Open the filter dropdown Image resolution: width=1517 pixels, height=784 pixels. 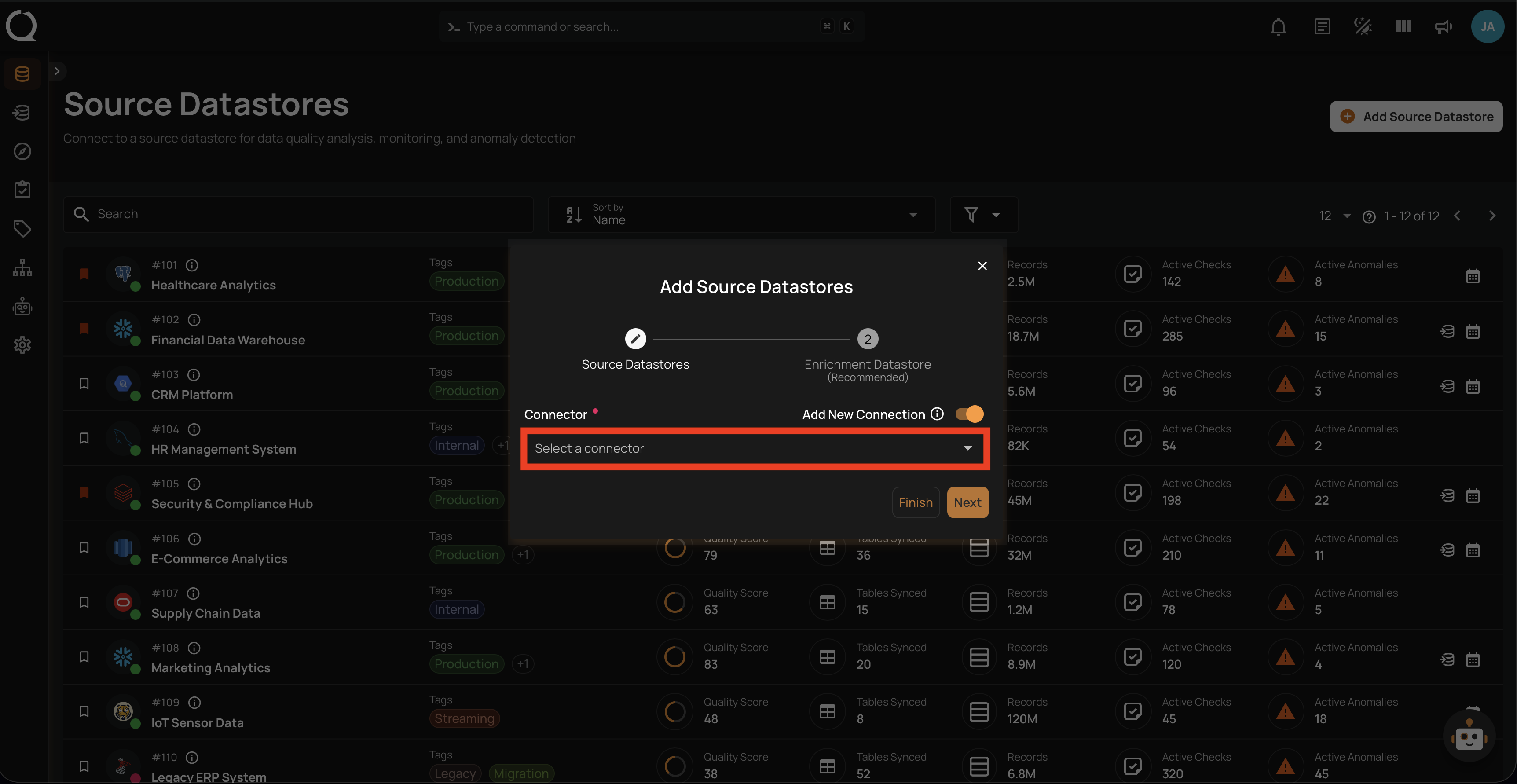(x=983, y=214)
